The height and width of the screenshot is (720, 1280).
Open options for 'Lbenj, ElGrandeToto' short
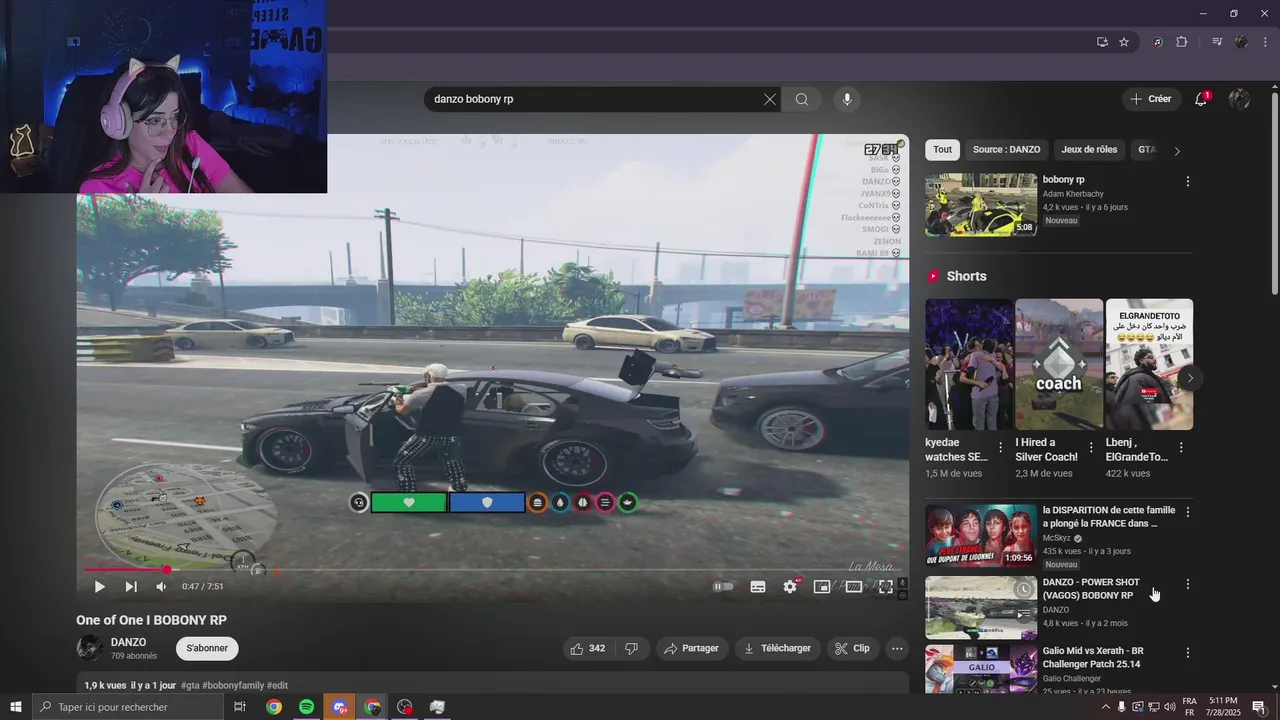[1181, 447]
